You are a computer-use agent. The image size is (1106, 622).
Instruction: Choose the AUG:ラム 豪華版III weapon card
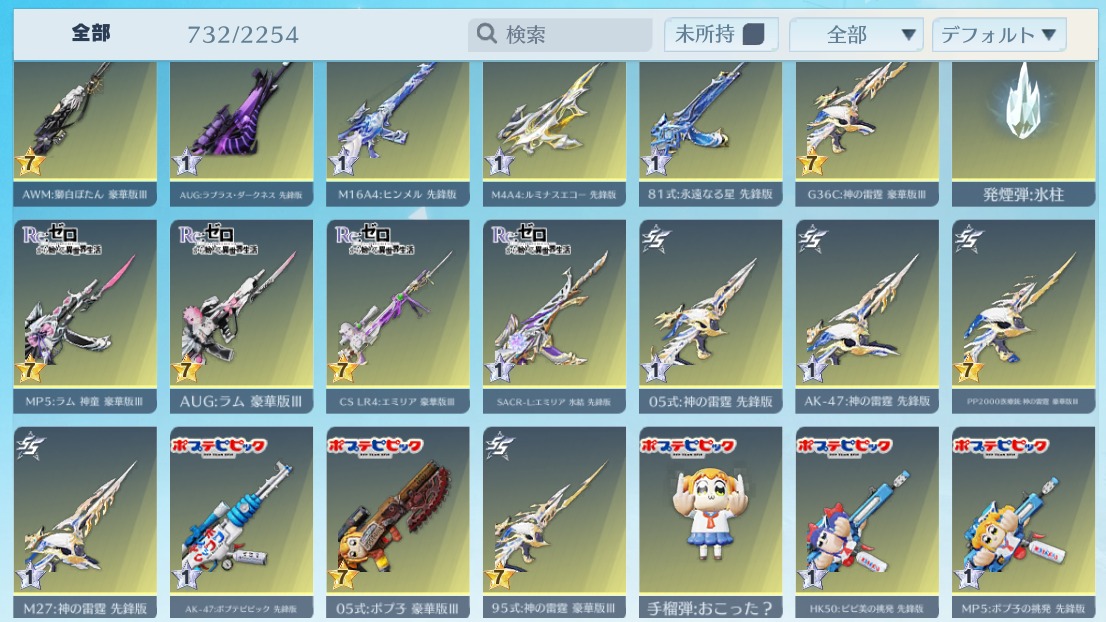[x=241, y=317]
